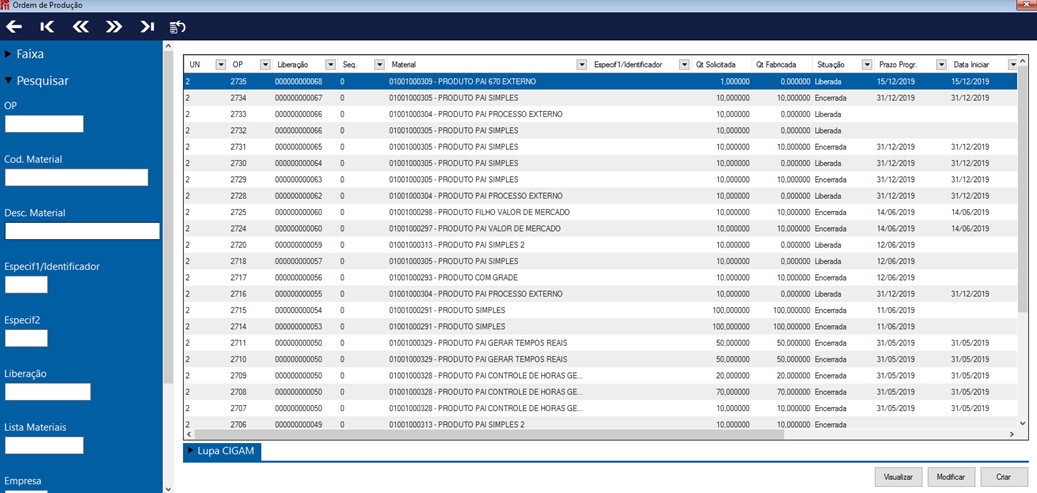Click the Qt Fabricada column header
This screenshot has width=1037, height=493.
778,64
